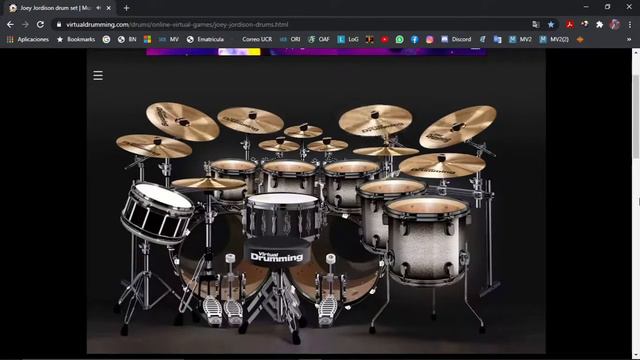Hit the ride cymbal above the floor toms
The width and height of the screenshot is (640, 360).
(x=442, y=166)
